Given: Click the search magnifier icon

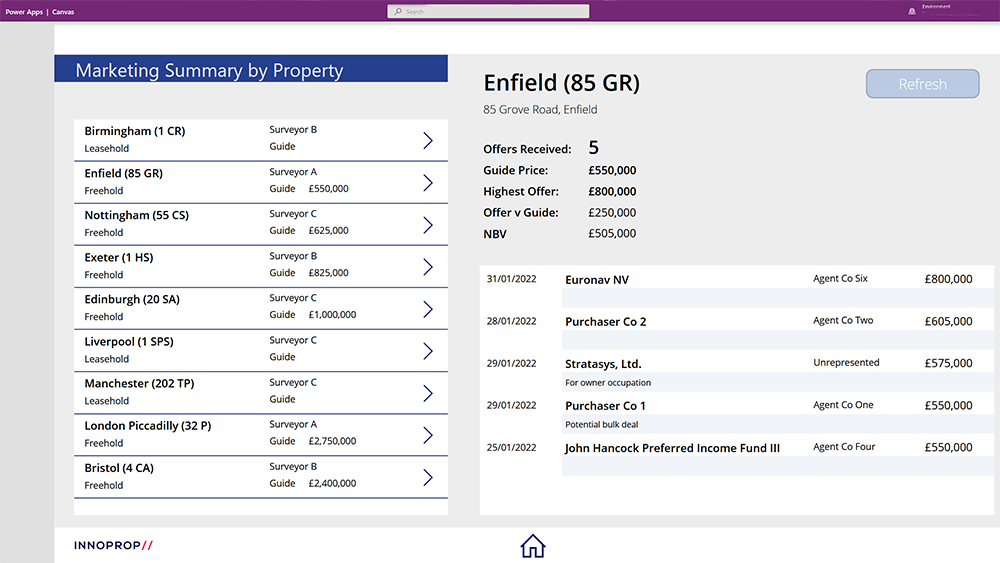Looking at the screenshot, I should (398, 11).
